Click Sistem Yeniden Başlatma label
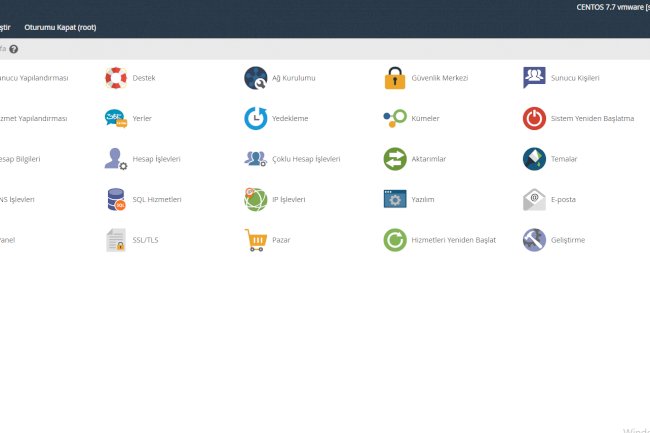Image resolution: width=650 pixels, height=433 pixels. pos(592,119)
